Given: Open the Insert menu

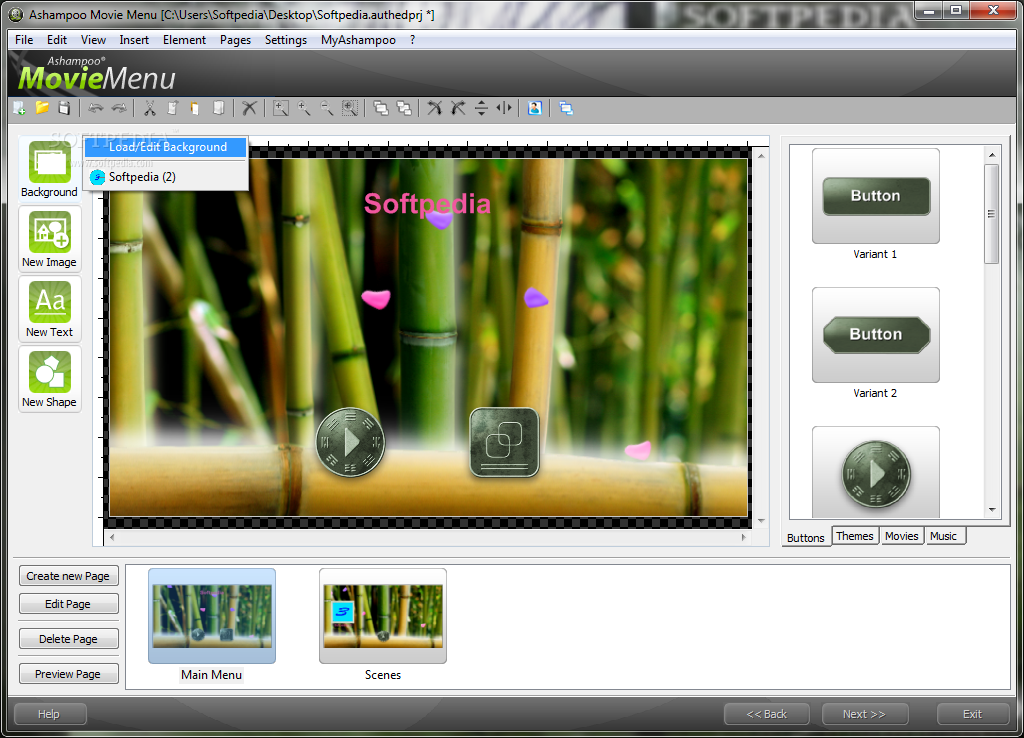Looking at the screenshot, I should [134, 40].
